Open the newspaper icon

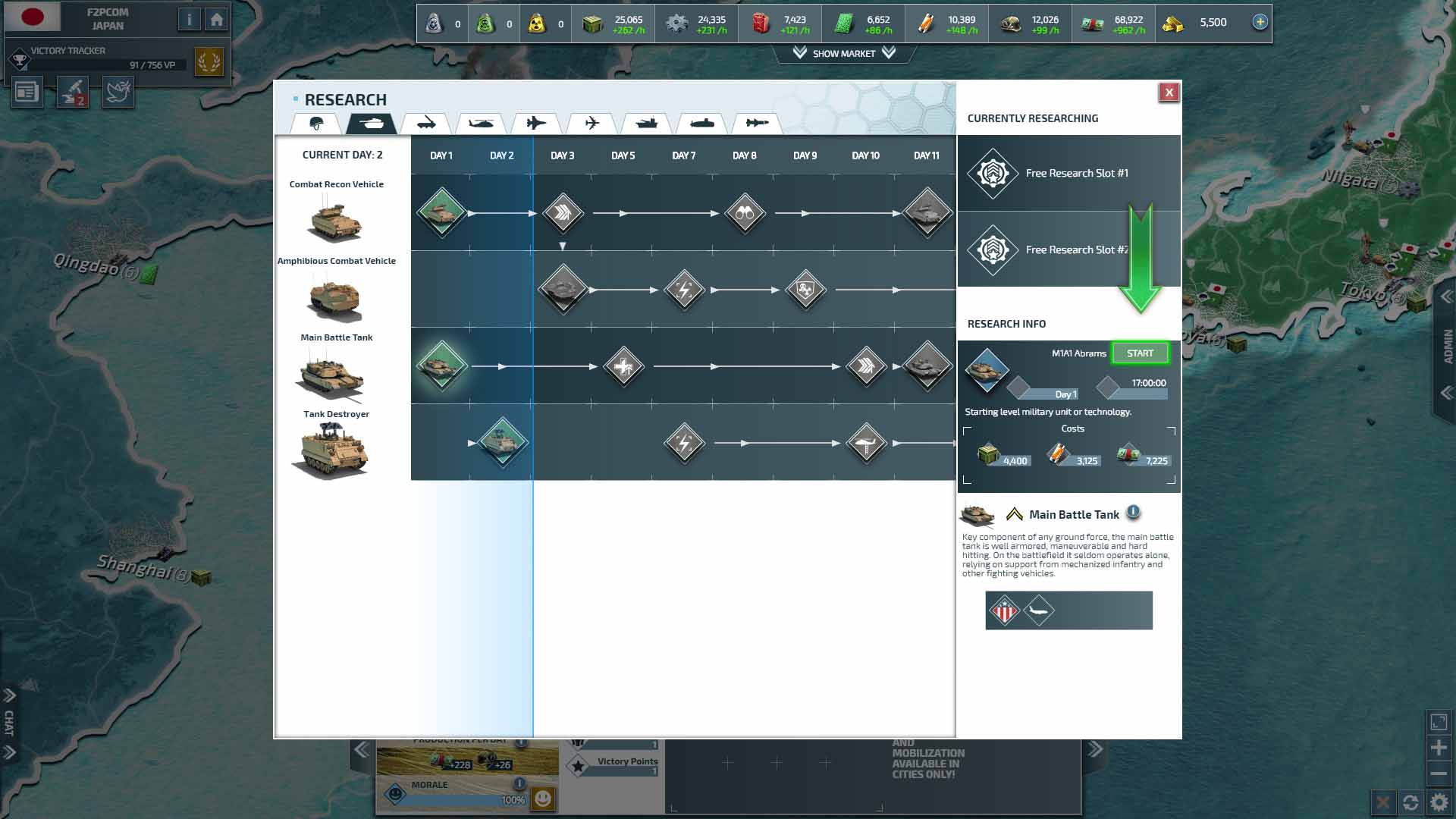point(27,93)
